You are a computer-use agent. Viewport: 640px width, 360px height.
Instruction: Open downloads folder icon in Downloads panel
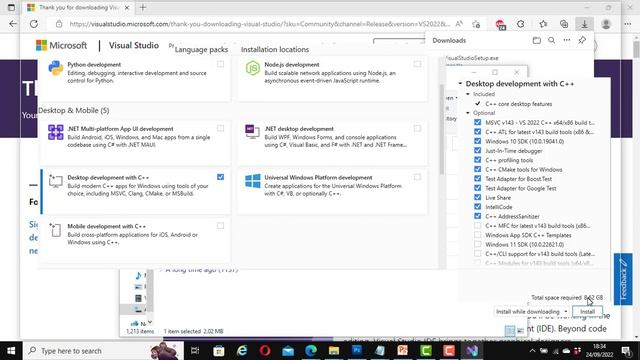(537, 40)
